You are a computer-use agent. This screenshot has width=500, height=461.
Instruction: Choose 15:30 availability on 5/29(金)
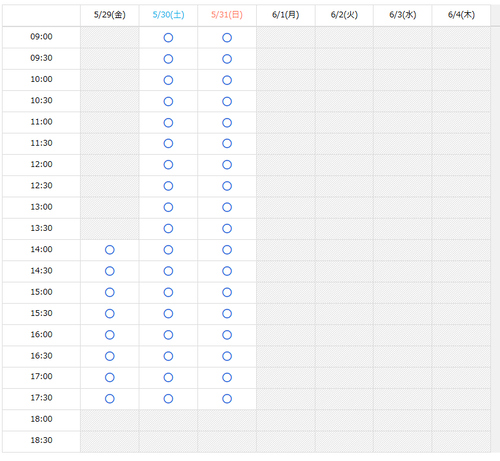click(x=110, y=314)
